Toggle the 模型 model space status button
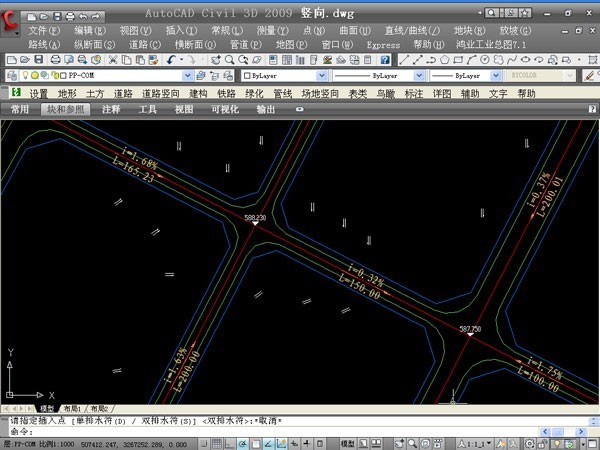 coord(348,442)
